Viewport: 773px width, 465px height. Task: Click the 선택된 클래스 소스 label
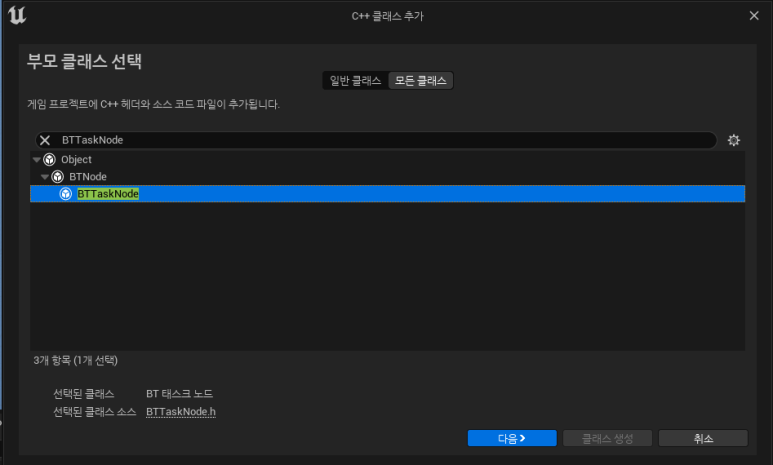point(94,411)
